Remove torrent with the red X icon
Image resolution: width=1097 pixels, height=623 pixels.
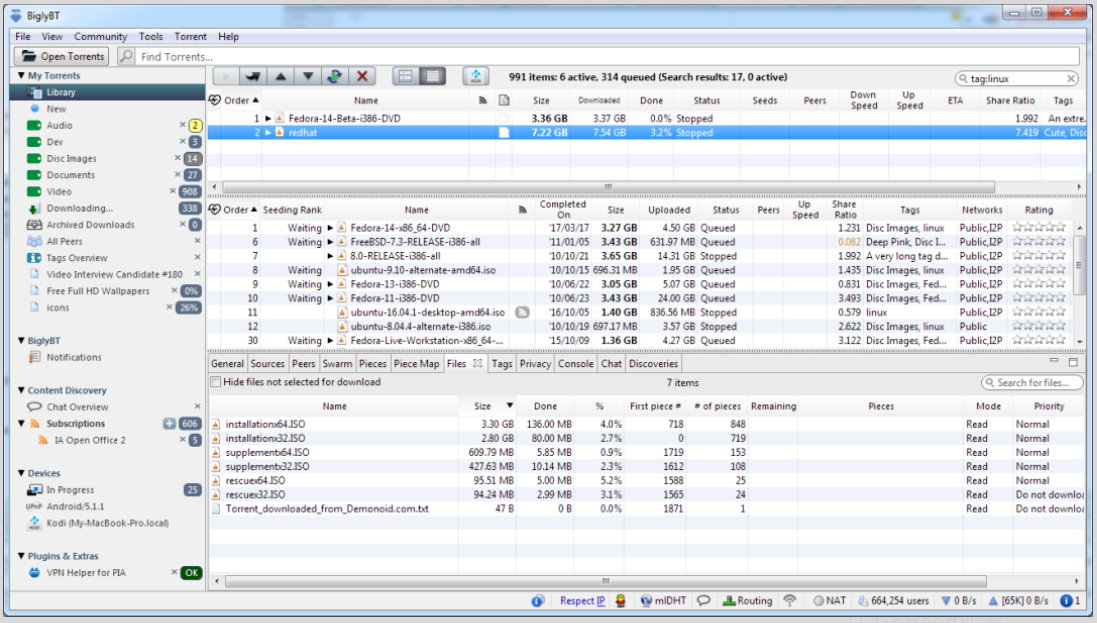(x=362, y=76)
